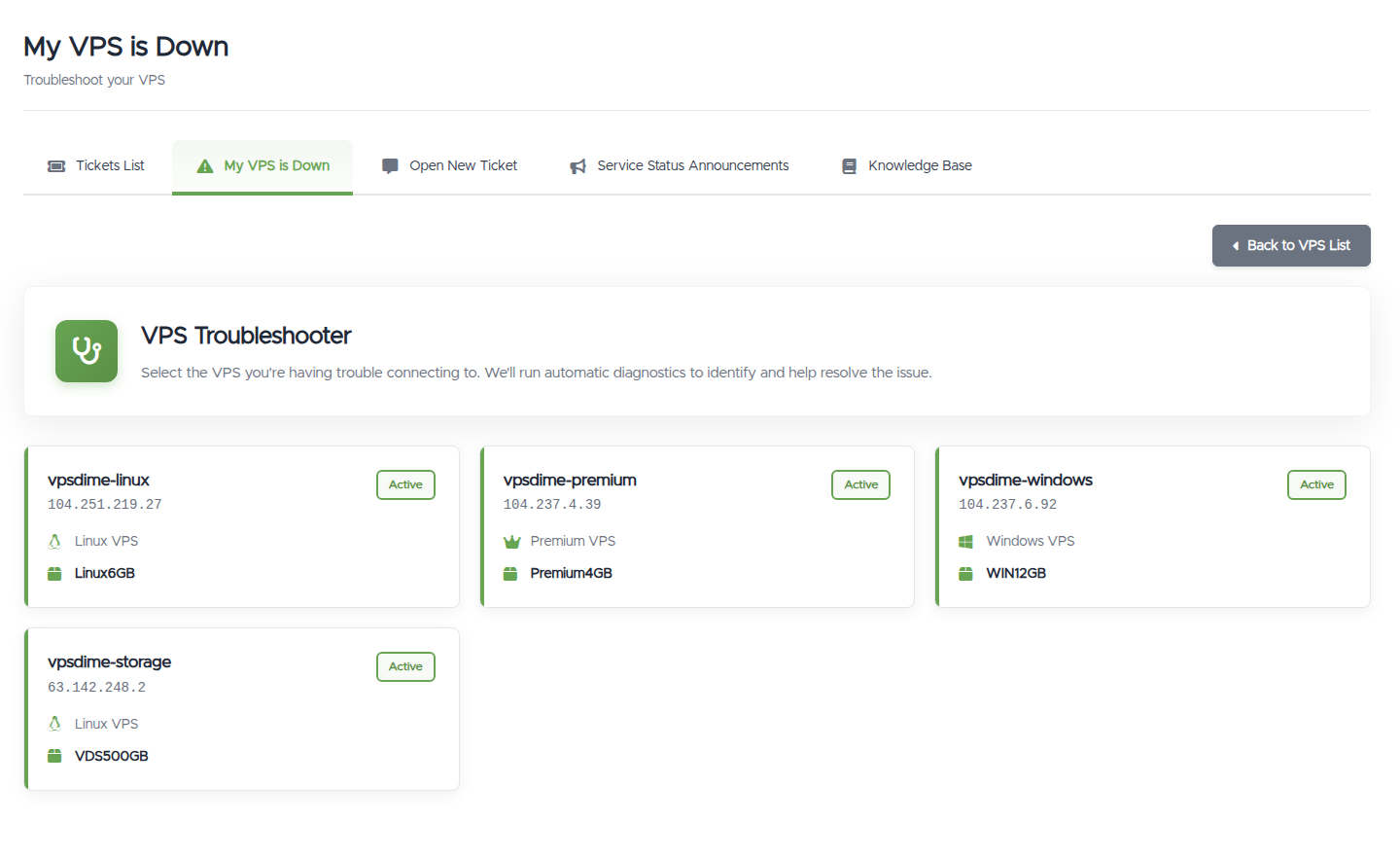Click the Back to VPS List button

click(1291, 245)
